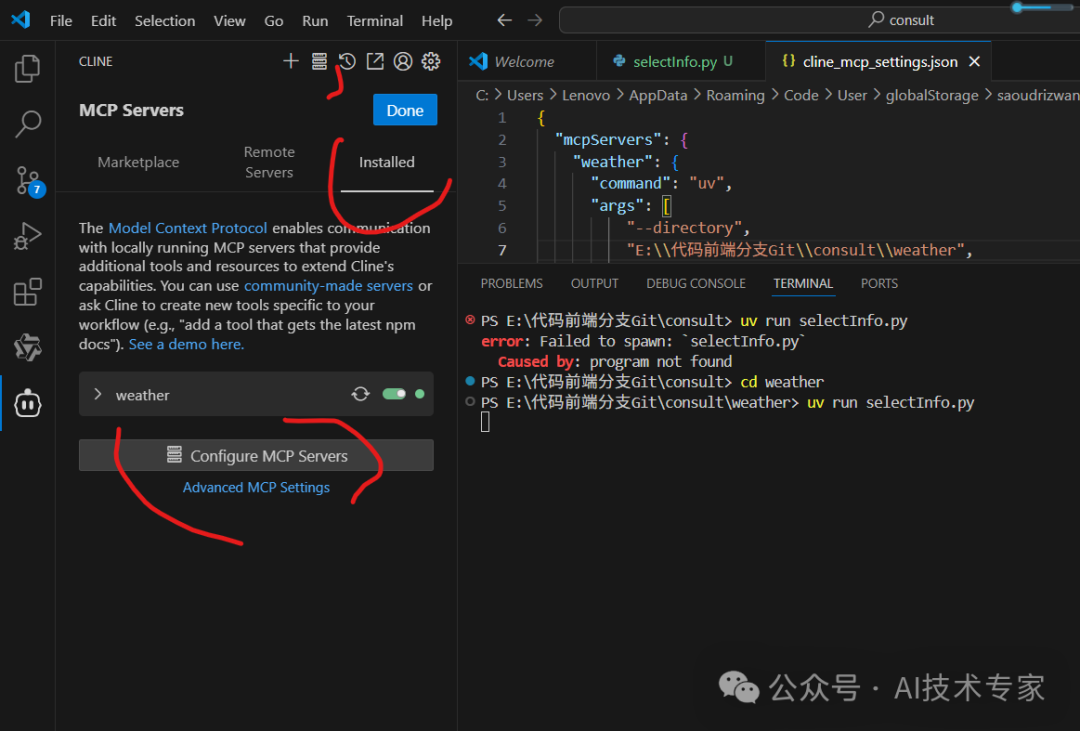Screen dimensions: 1080x731
Task: Open the Search view in activity bar
Action: pyautogui.click(x=28, y=124)
